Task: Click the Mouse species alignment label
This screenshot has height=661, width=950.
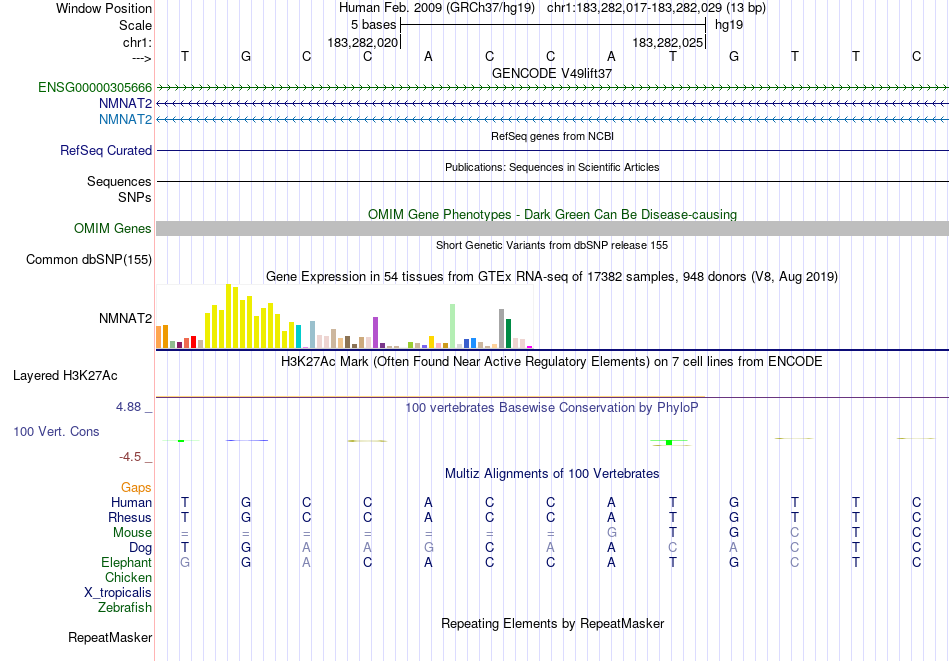Action: pos(133,533)
